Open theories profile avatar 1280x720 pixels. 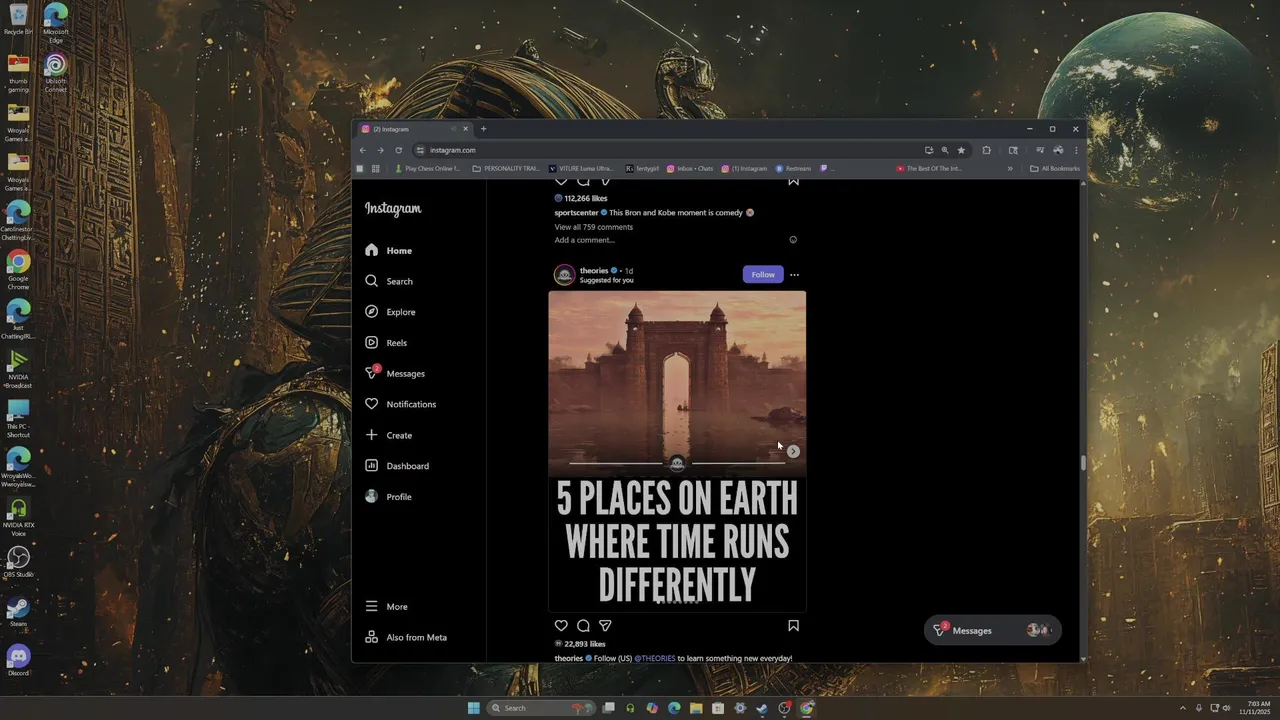click(x=565, y=275)
